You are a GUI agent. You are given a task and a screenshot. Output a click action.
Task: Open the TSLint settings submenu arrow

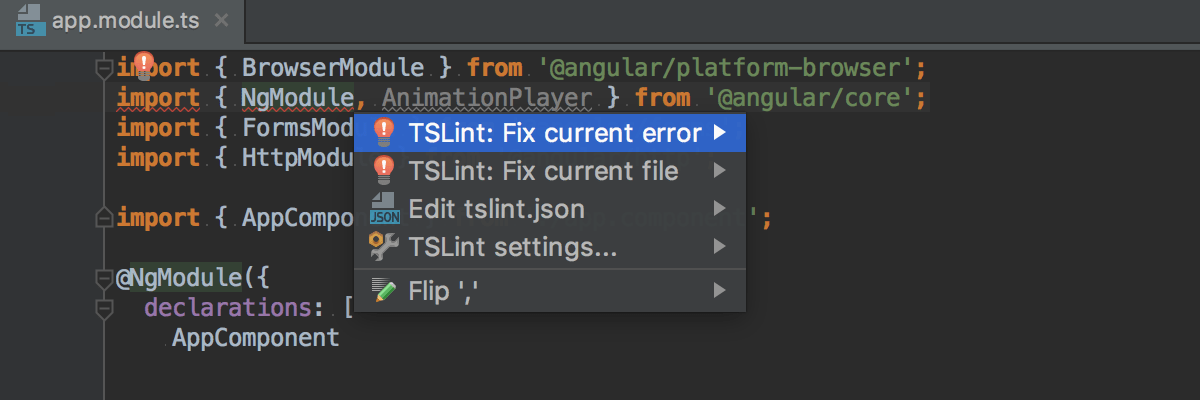click(x=719, y=246)
